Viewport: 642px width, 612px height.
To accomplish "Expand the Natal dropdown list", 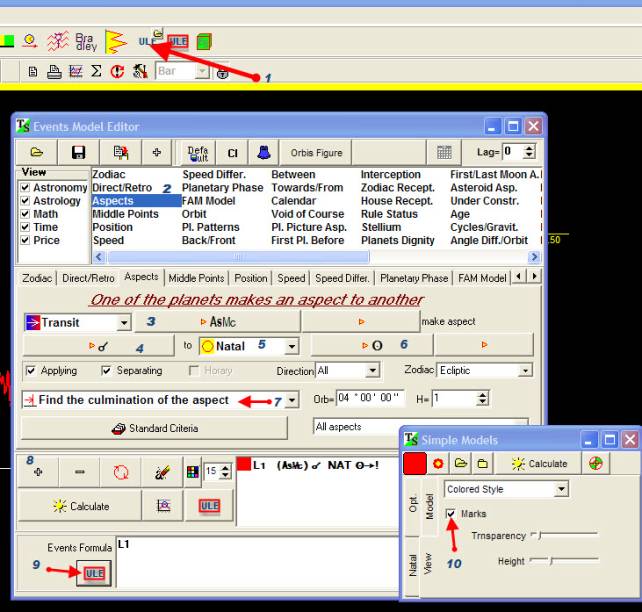I will point(291,347).
